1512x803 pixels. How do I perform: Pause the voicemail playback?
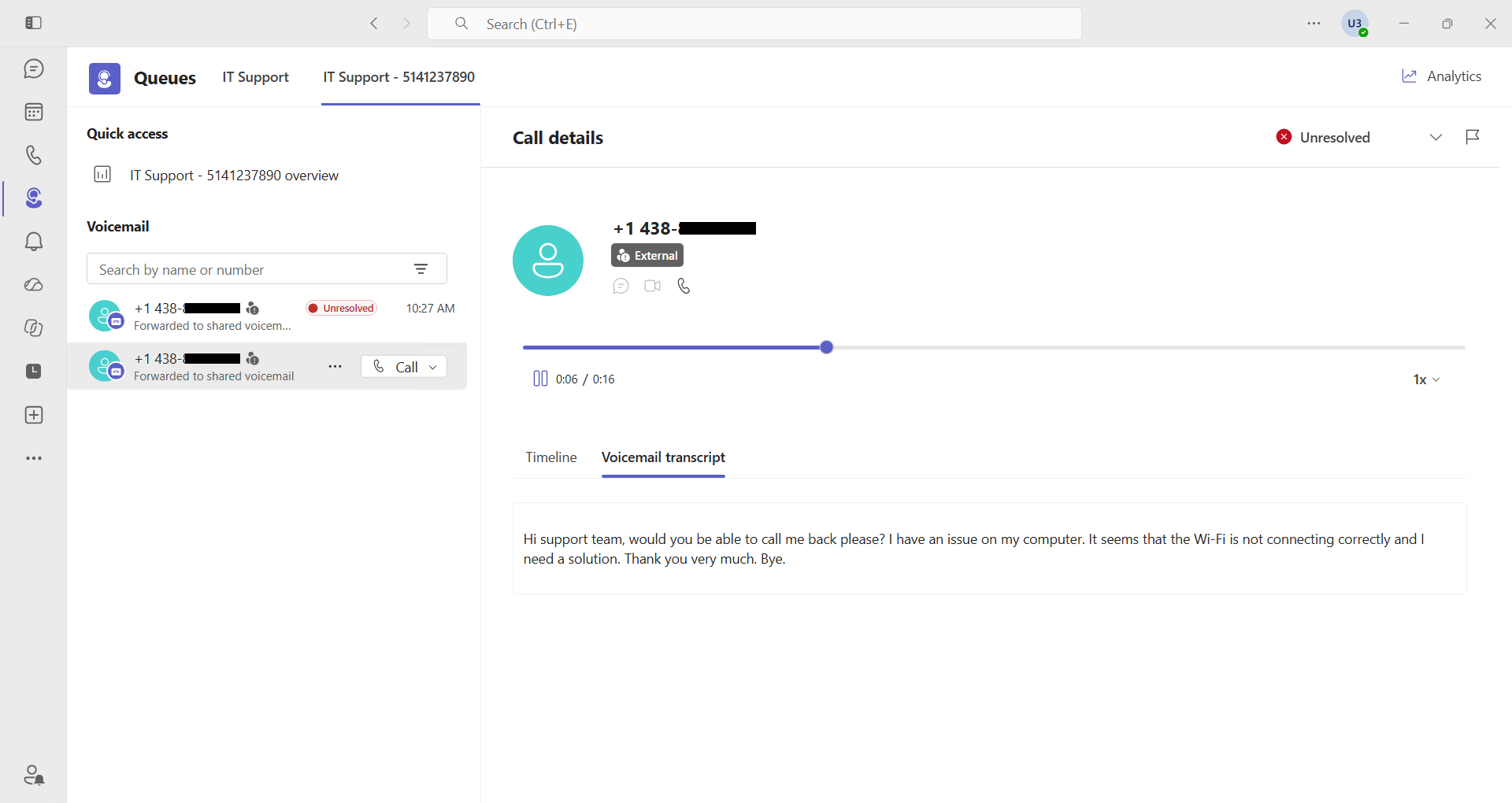click(x=540, y=379)
